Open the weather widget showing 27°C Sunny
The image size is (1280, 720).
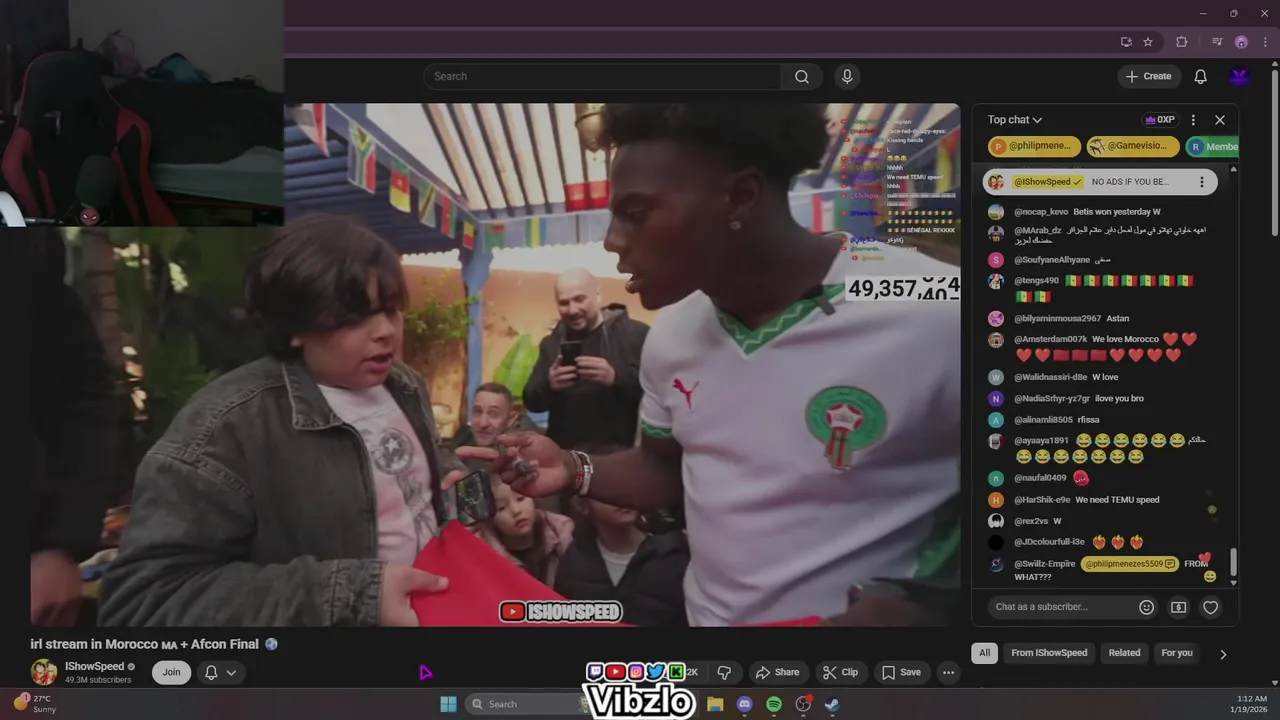click(37, 704)
